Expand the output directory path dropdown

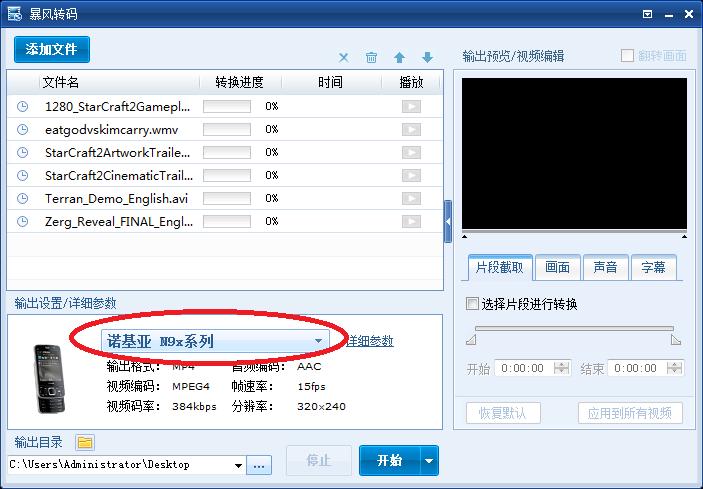pyautogui.click(x=239, y=465)
